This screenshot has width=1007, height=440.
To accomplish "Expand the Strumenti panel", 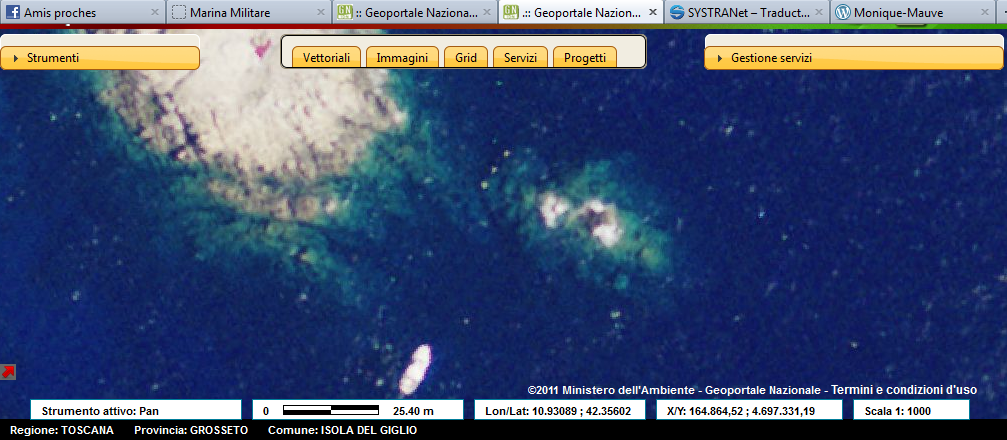I will (x=100, y=58).
